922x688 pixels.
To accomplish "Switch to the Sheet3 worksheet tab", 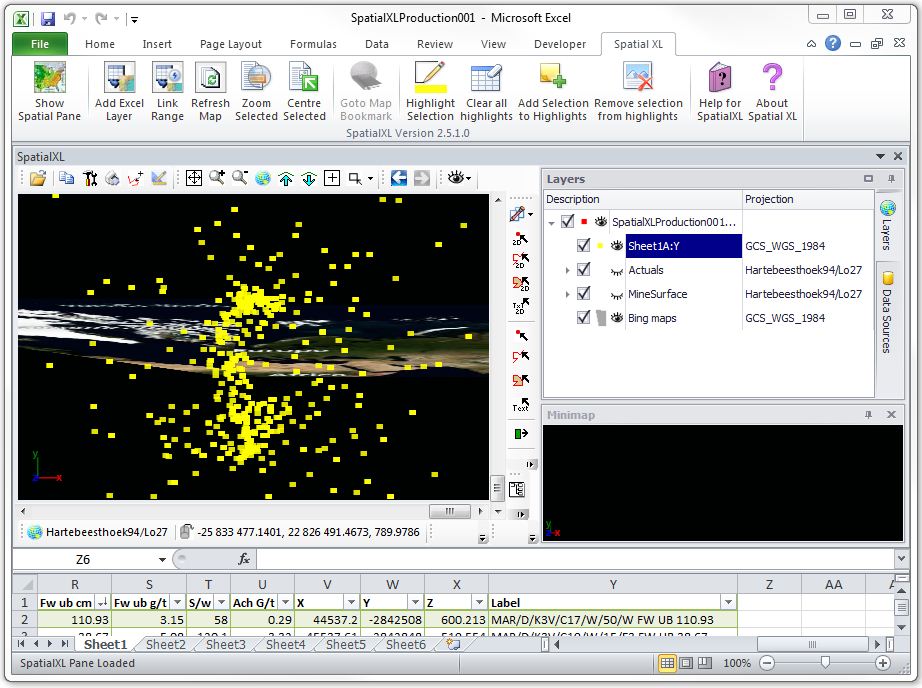I will [x=225, y=645].
